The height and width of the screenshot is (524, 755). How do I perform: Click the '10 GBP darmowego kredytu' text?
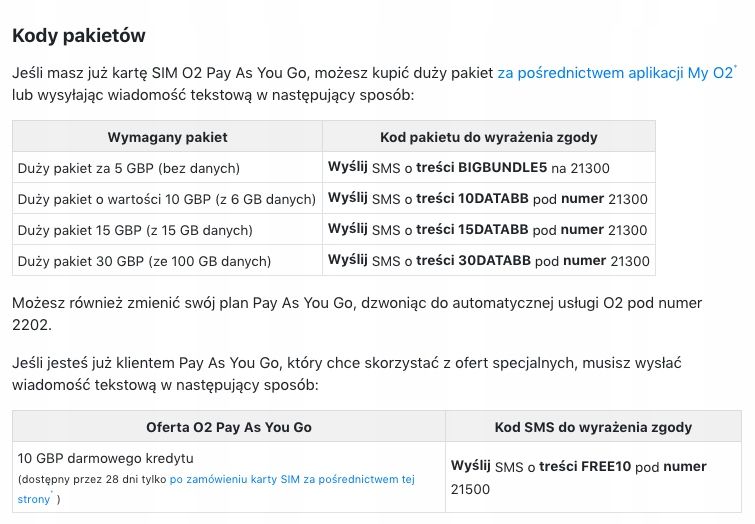click(105, 458)
